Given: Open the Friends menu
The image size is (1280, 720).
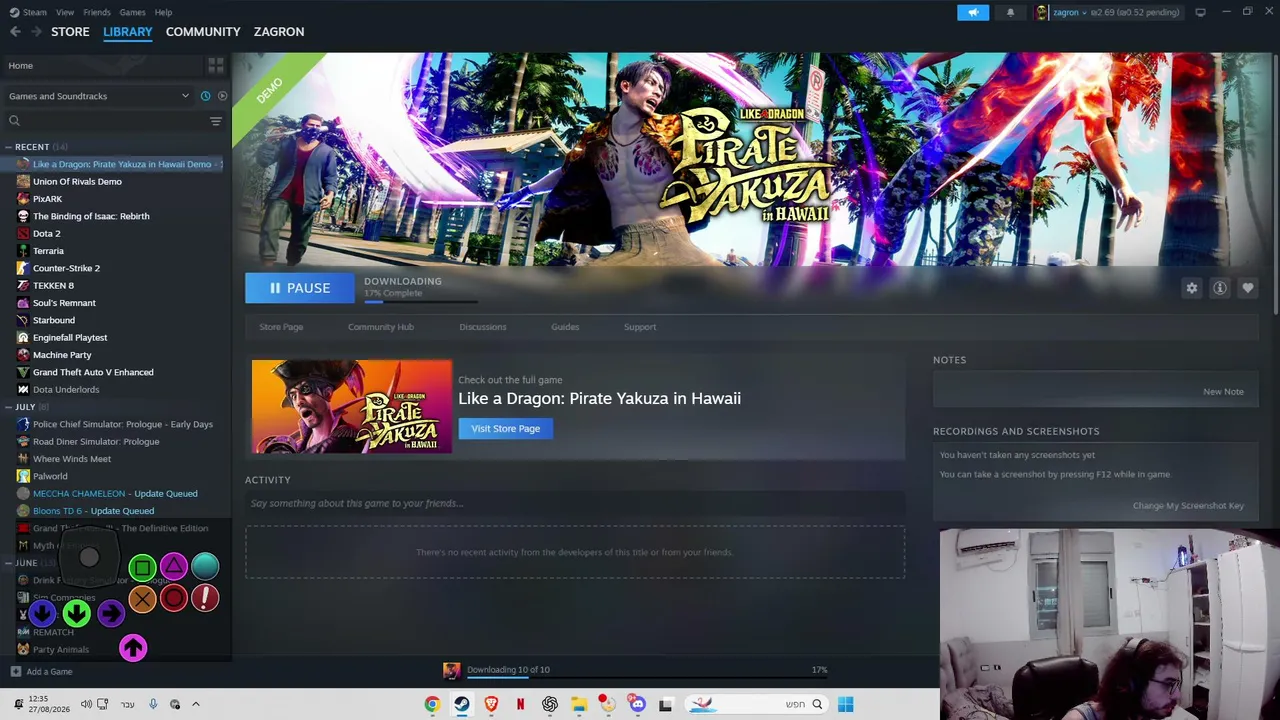Looking at the screenshot, I should tap(97, 12).
